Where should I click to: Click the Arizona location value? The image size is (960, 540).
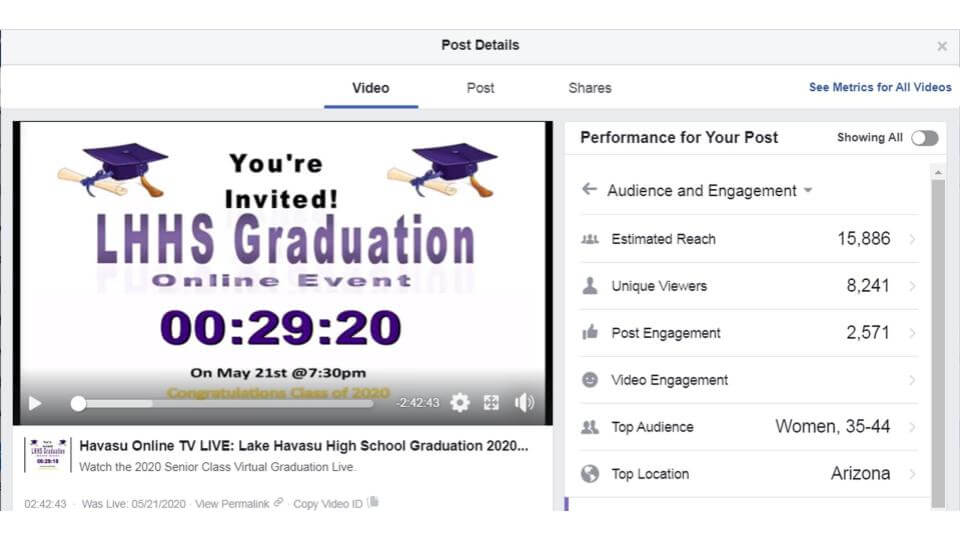pos(860,474)
